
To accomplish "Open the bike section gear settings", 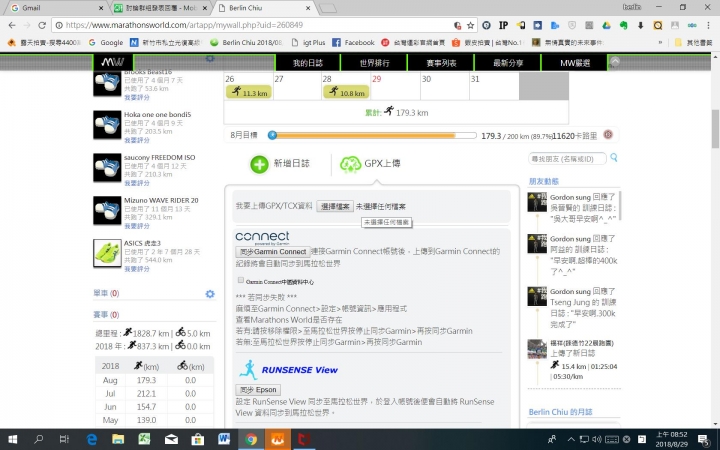I will point(210,294).
